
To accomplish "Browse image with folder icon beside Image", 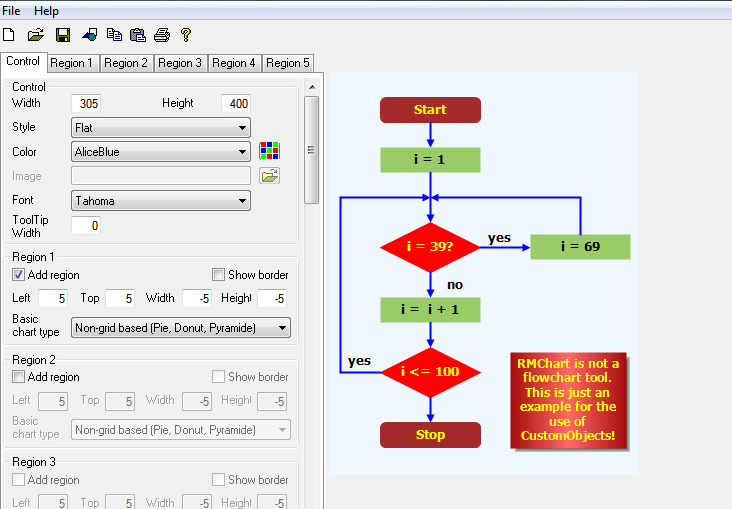I will (x=269, y=176).
